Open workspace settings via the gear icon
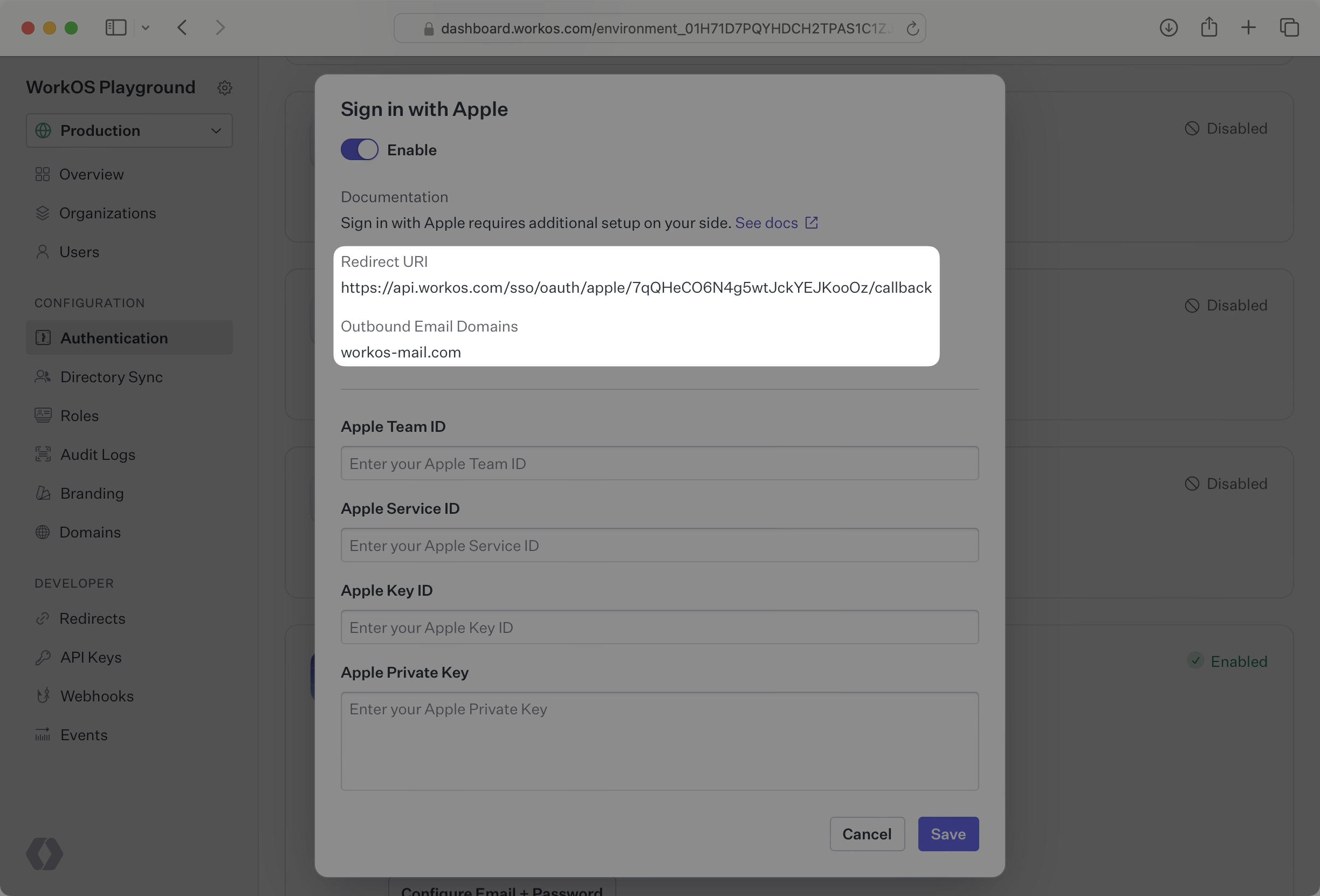Screen dimensions: 1320x896 point(225,87)
